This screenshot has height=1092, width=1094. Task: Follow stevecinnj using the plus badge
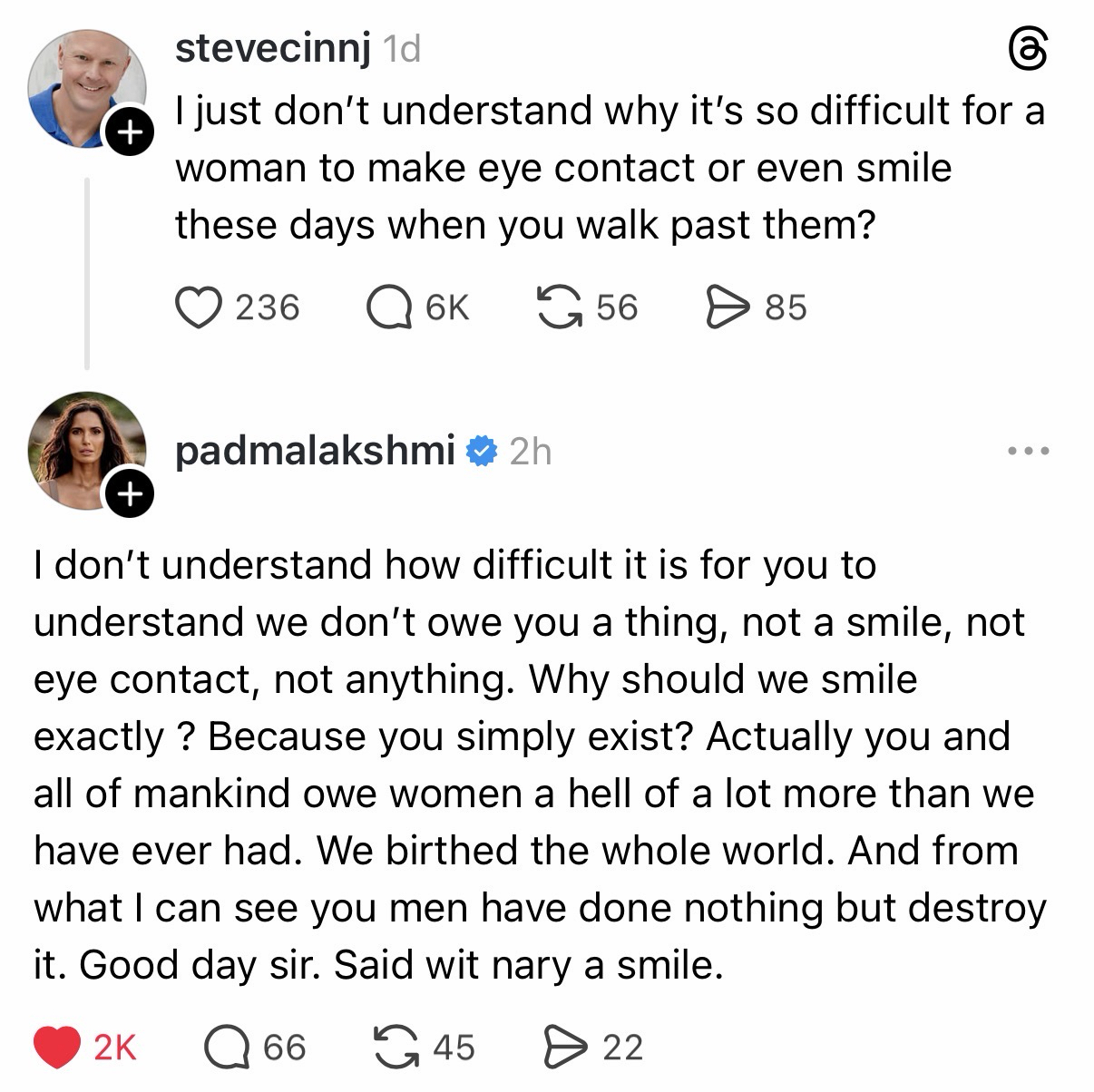point(130,133)
